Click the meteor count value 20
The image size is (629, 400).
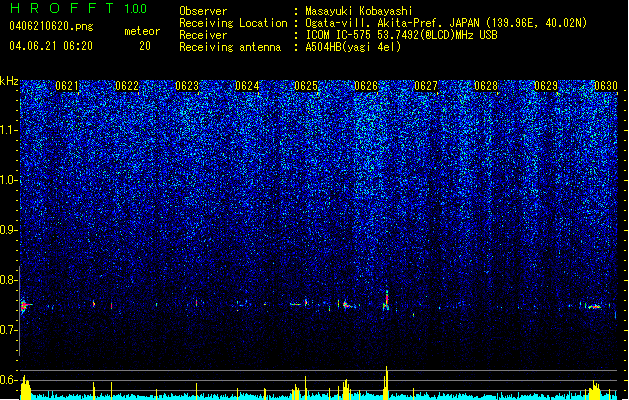(x=145, y=46)
